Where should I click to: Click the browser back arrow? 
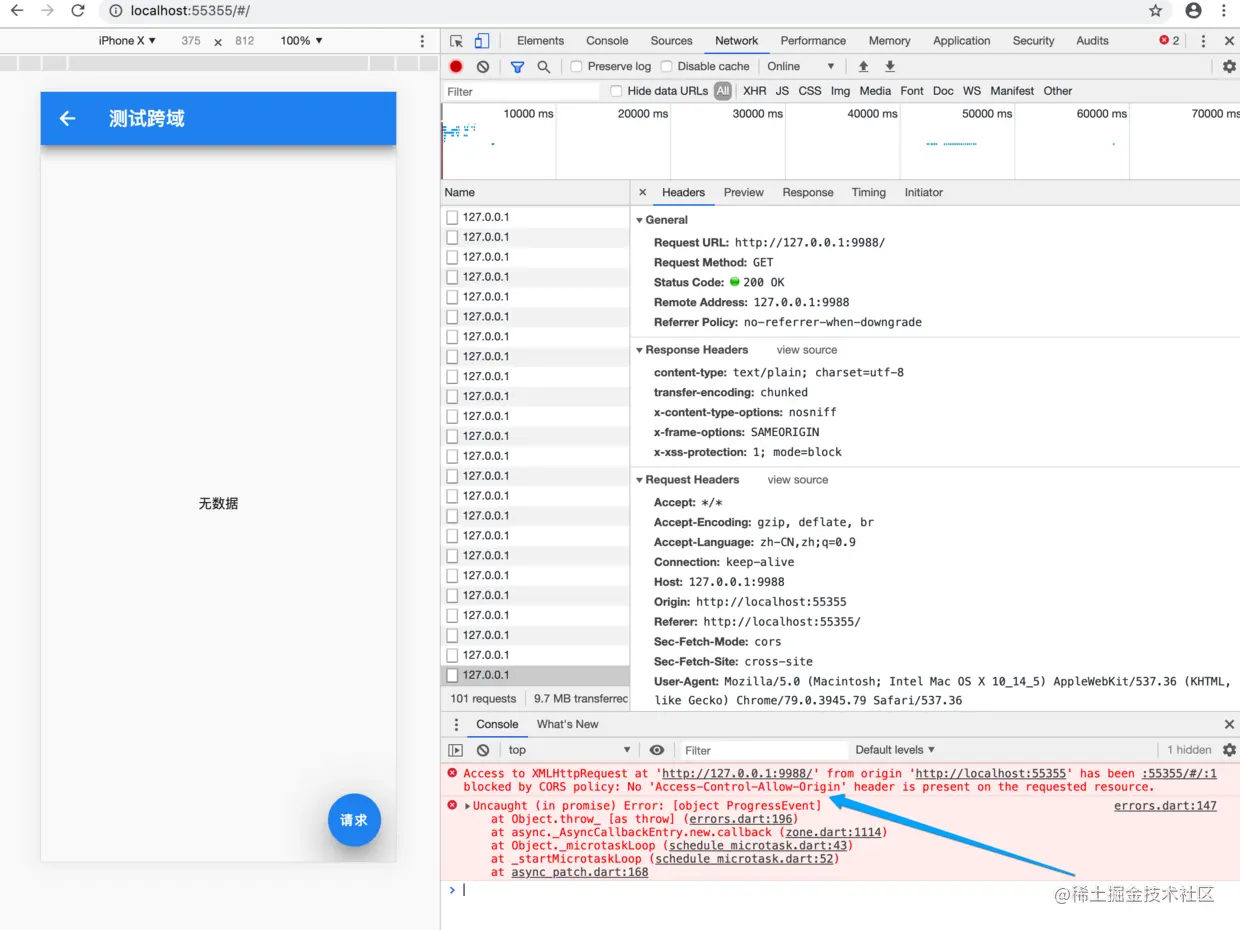(x=17, y=11)
